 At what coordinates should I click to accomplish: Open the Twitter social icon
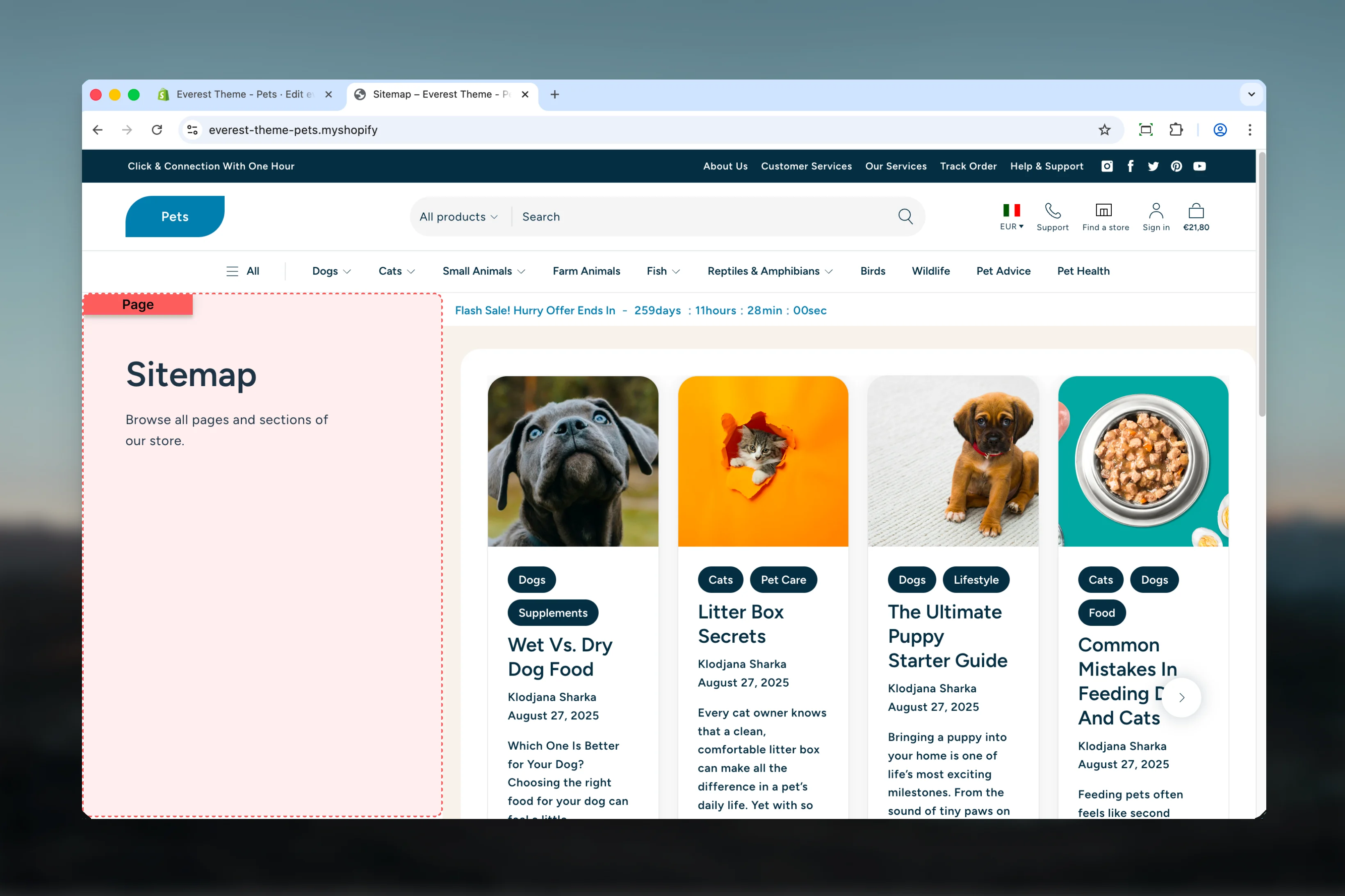coord(1153,166)
